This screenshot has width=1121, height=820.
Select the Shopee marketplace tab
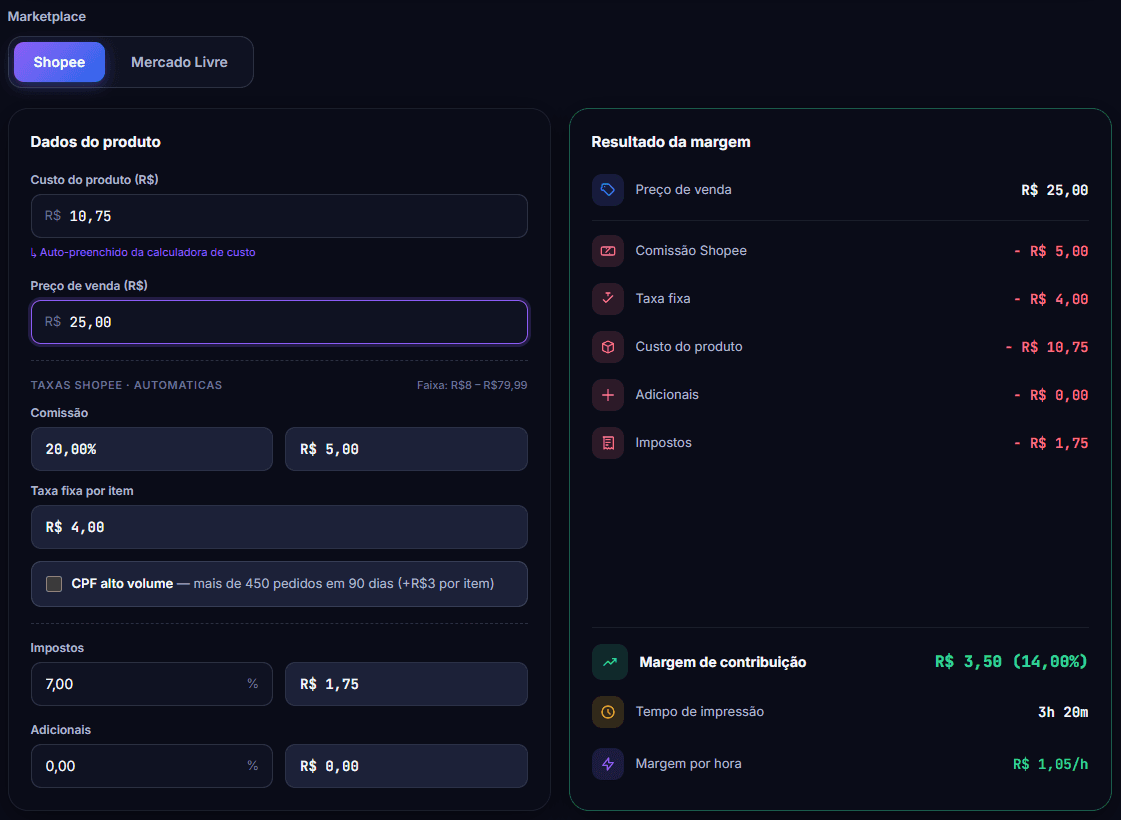(59, 62)
